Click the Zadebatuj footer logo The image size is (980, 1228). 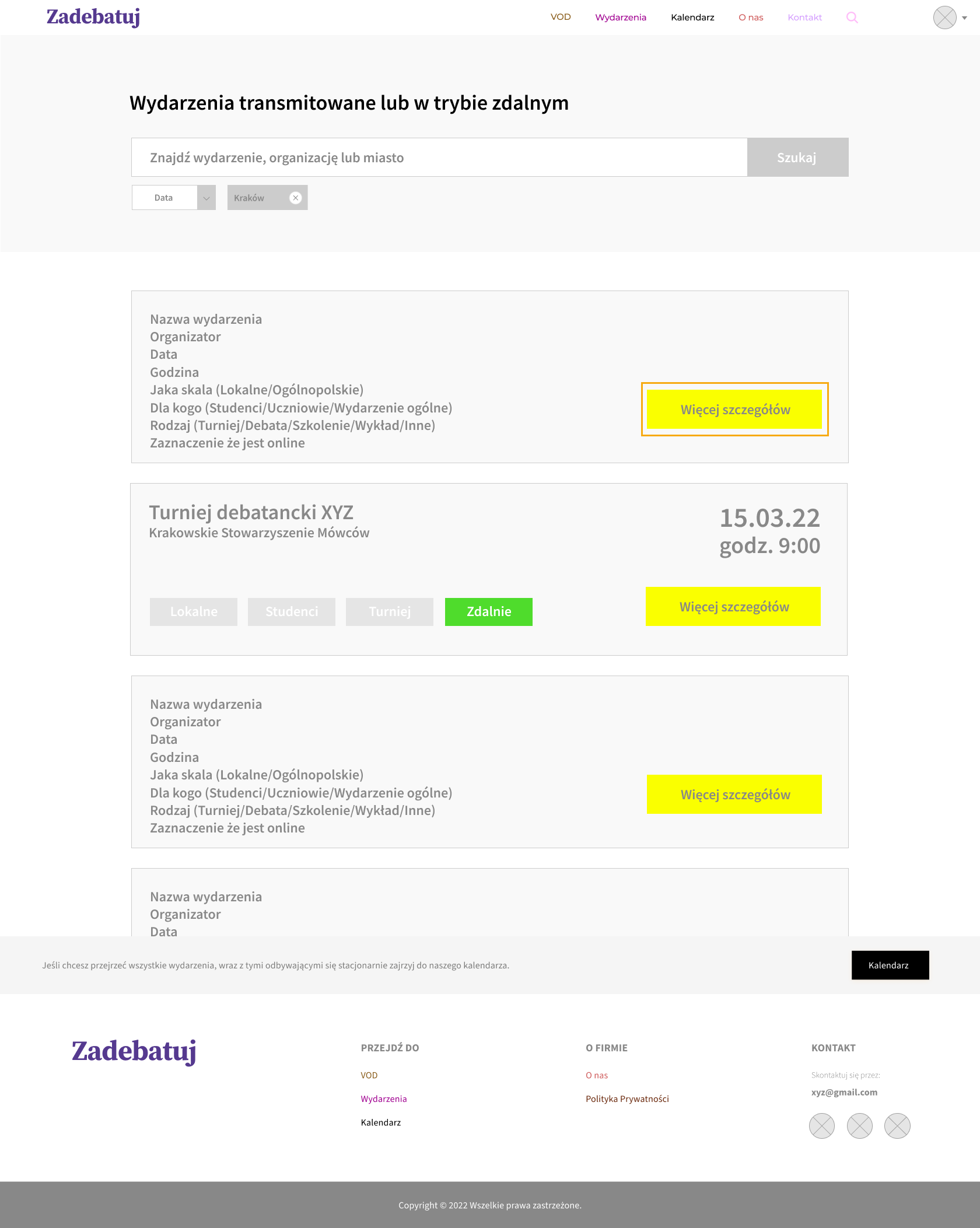pyautogui.click(x=134, y=1051)
